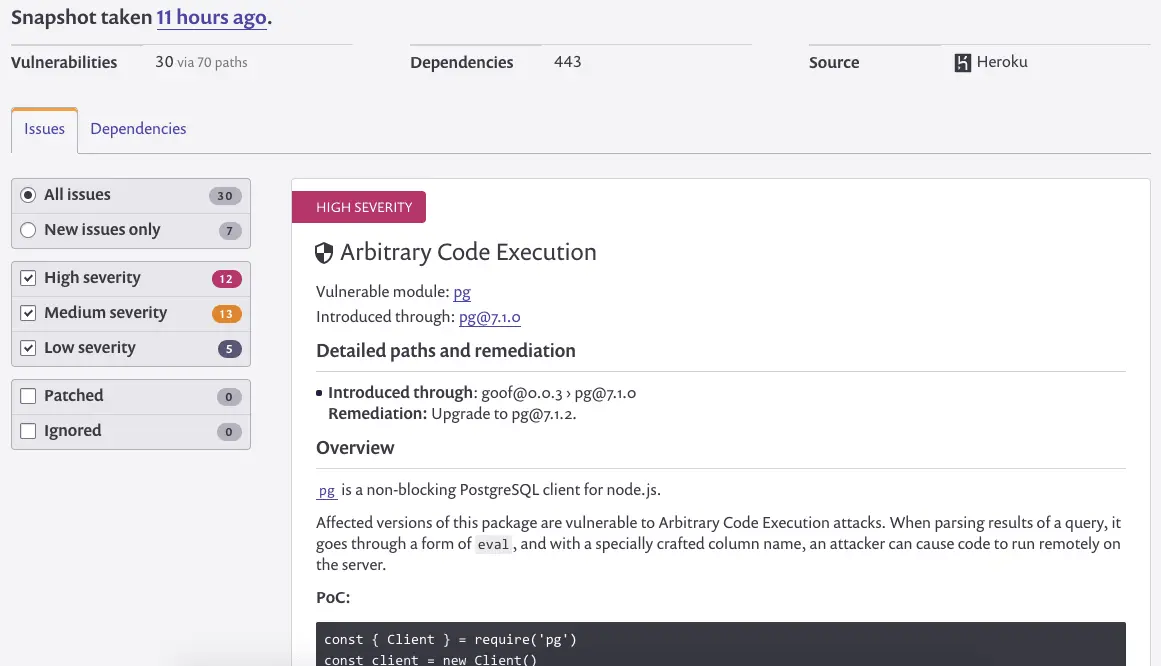Click the Heroku logo icon beside Source
This screenshot has height=666, width=1161.
click(963, 63)
